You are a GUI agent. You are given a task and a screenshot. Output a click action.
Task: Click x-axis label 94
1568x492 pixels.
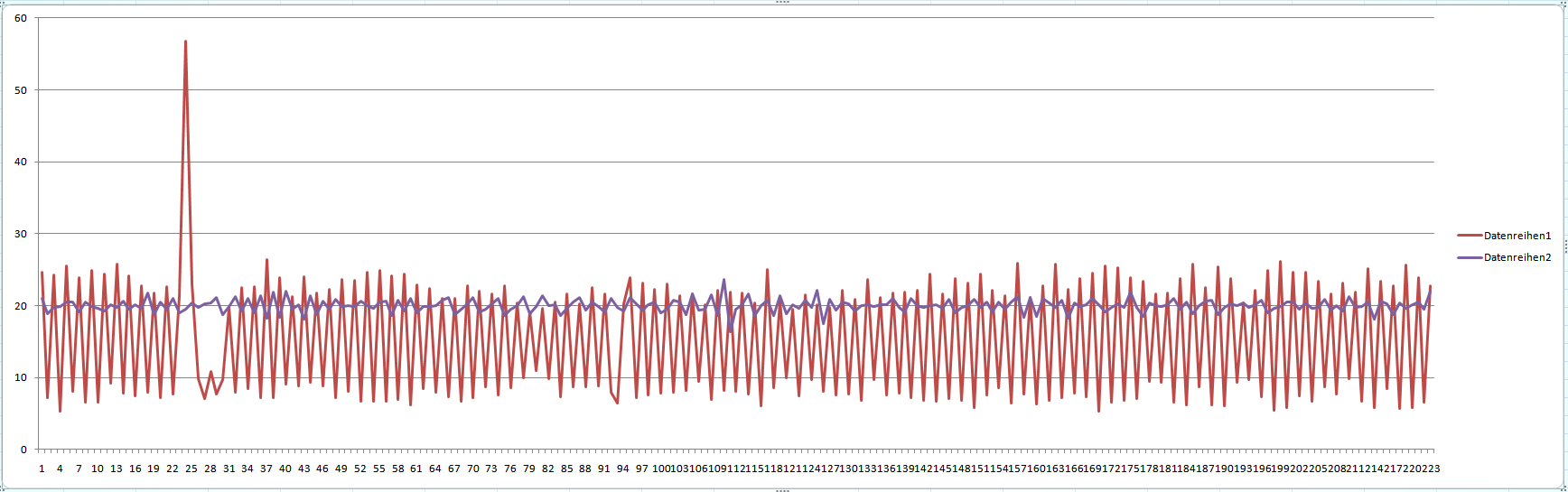623,469
